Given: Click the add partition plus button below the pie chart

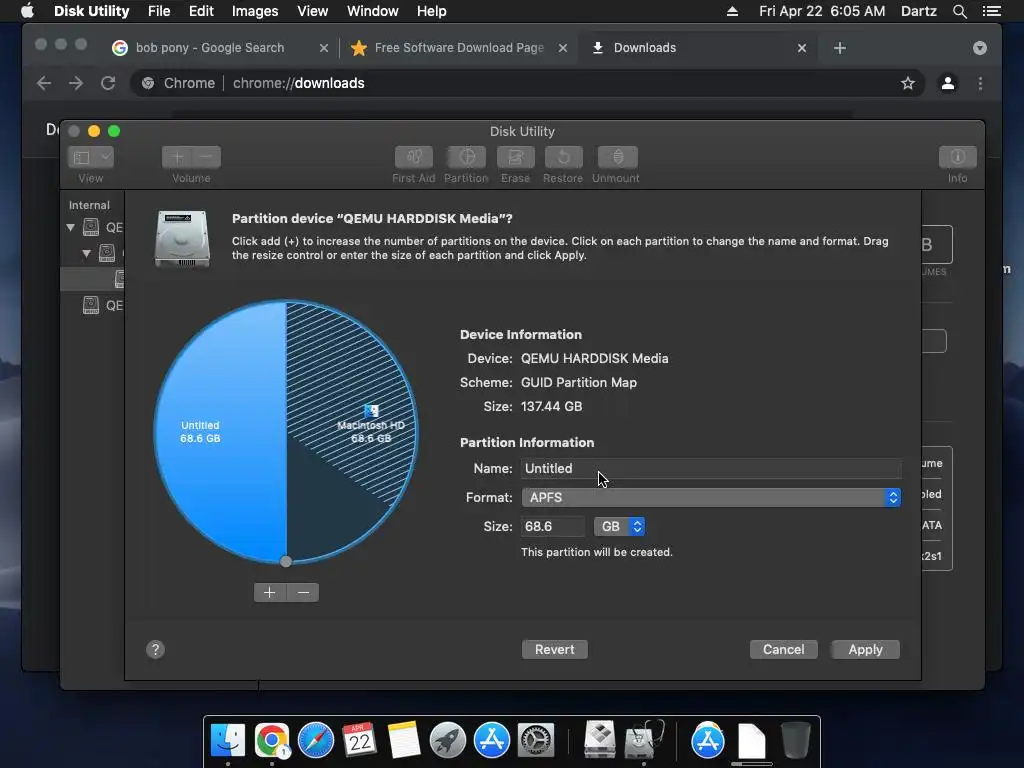Looking at the screenshot, I should pyautogui.click(x=270, y=592).
